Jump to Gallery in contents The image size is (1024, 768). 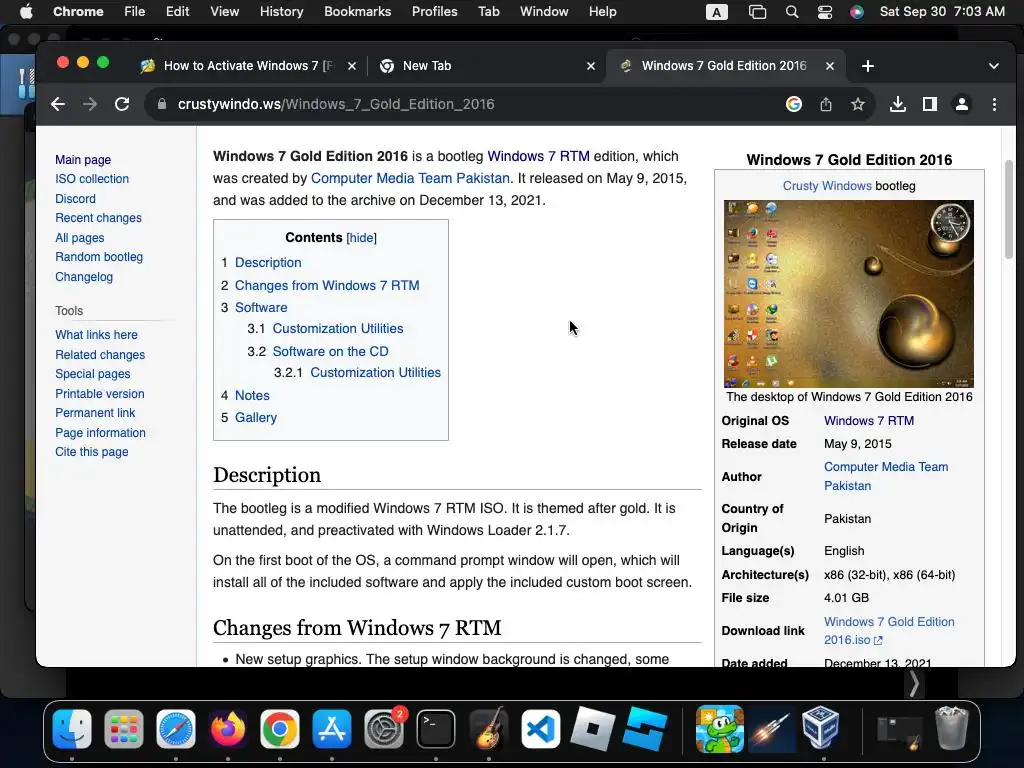coord(255,418)
